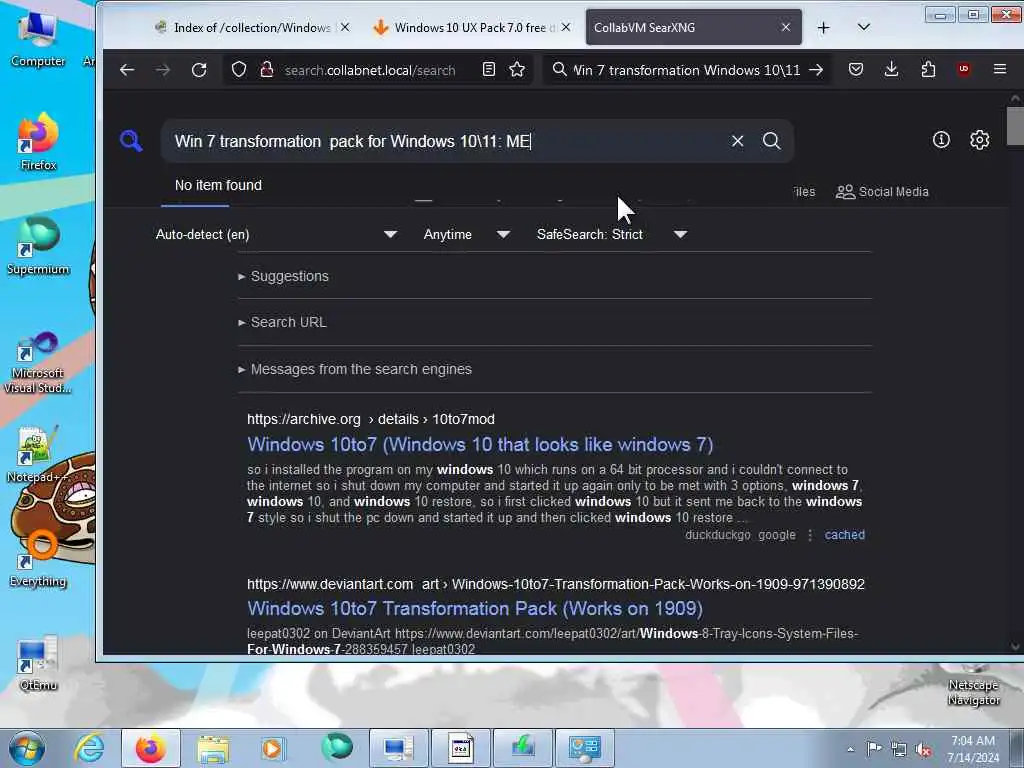Open the Firefox hamburger menu
Screen dimensions: 1024x768
click(x=1000, y=69)
